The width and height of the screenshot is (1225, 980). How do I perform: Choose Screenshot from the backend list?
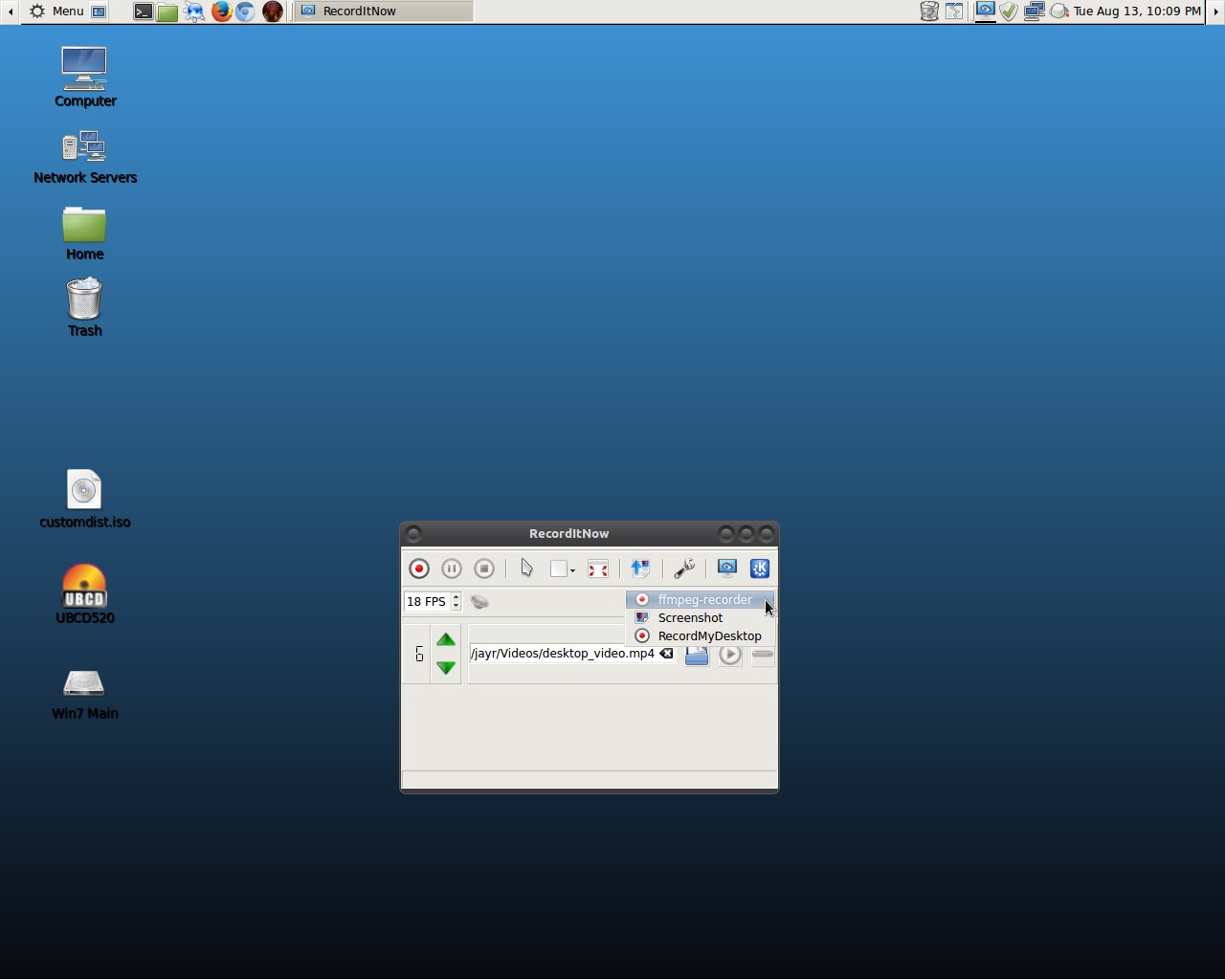690,617
